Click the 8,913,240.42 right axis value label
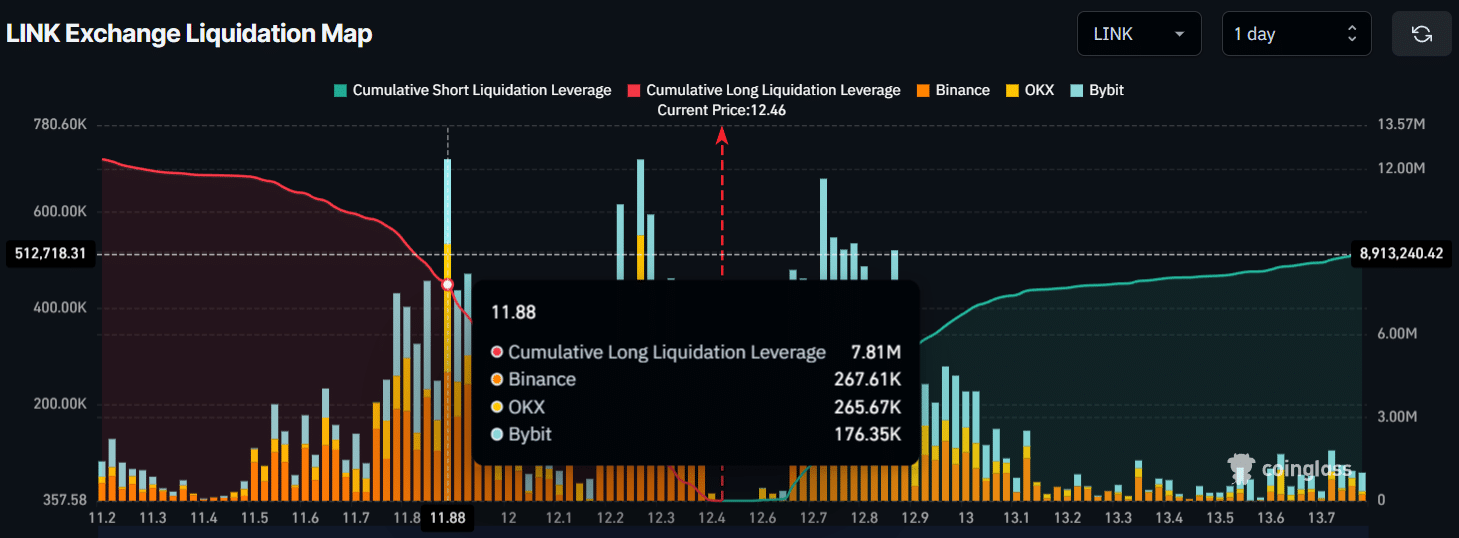This screenshot has width=1459, height=538. (1401, 254)
